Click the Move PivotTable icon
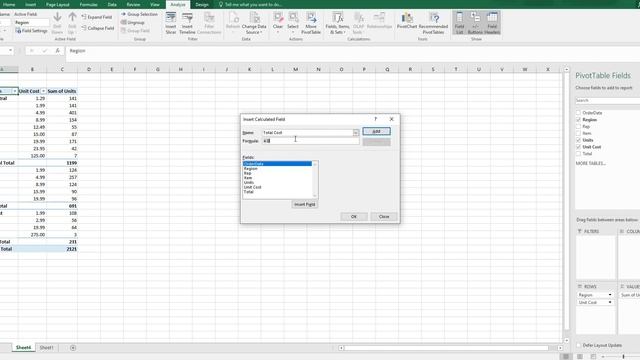640x360 pixels. [x=311, y=23]
